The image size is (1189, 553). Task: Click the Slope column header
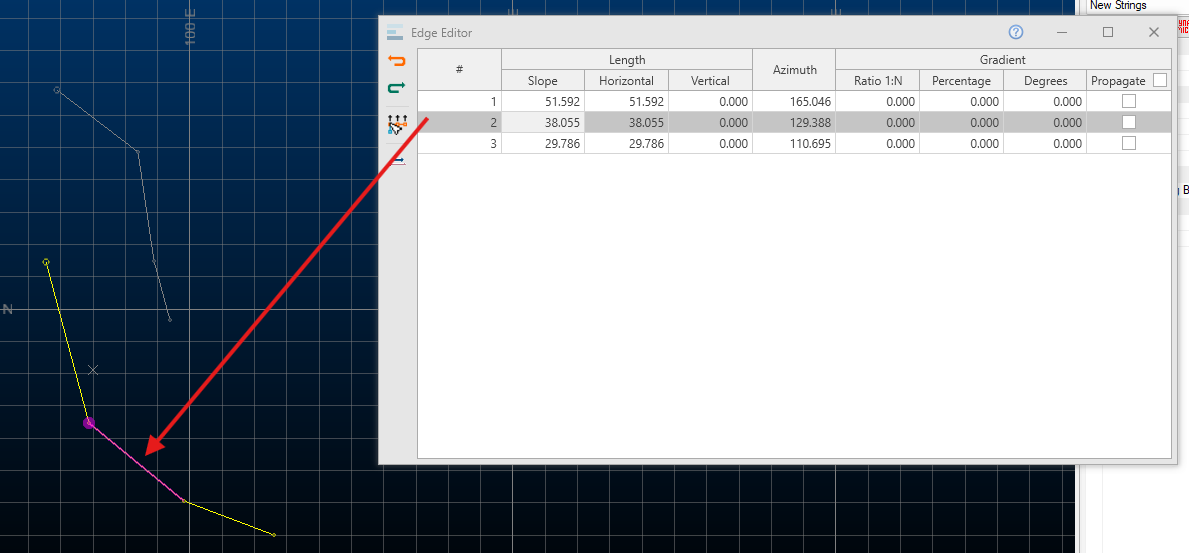[x=542, y=80]
